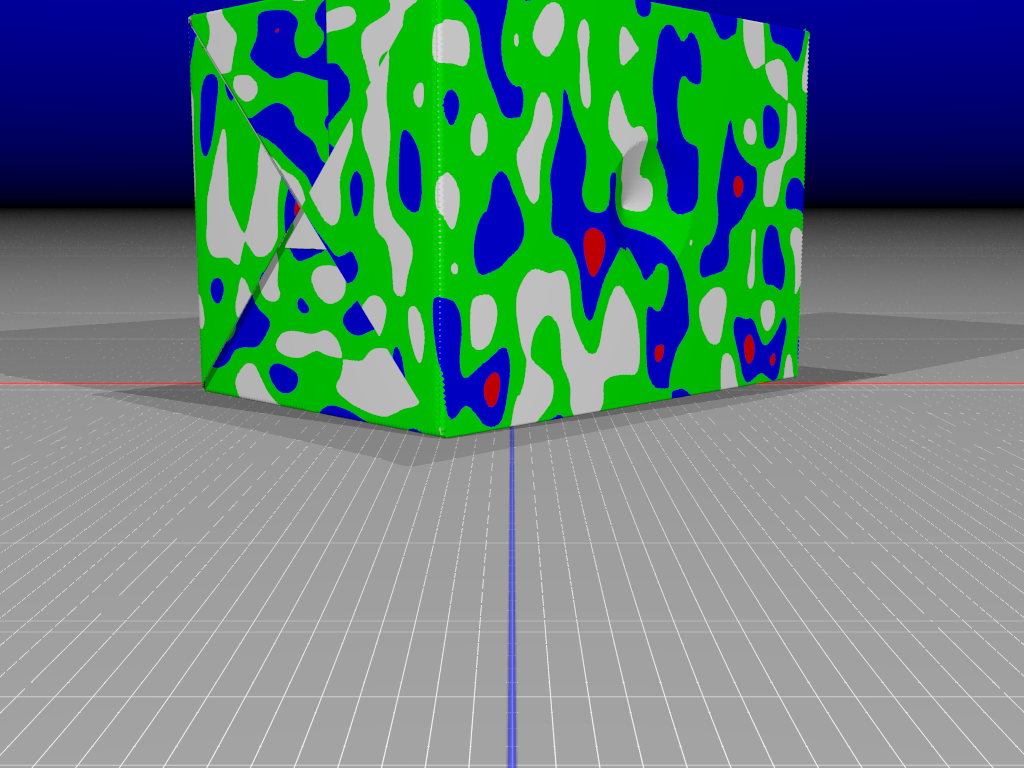
Task: Click the cube's top right corner
Action: (805, 34)
